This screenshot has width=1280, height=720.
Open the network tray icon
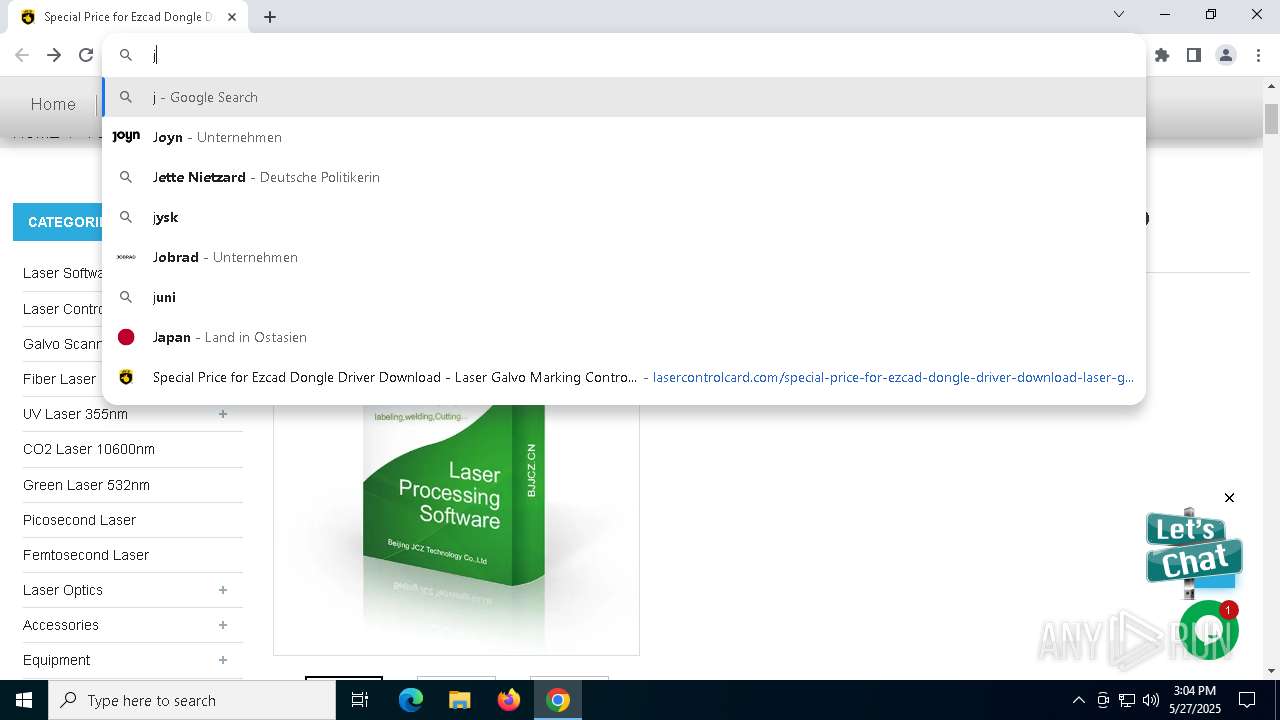pos(1127,700)
